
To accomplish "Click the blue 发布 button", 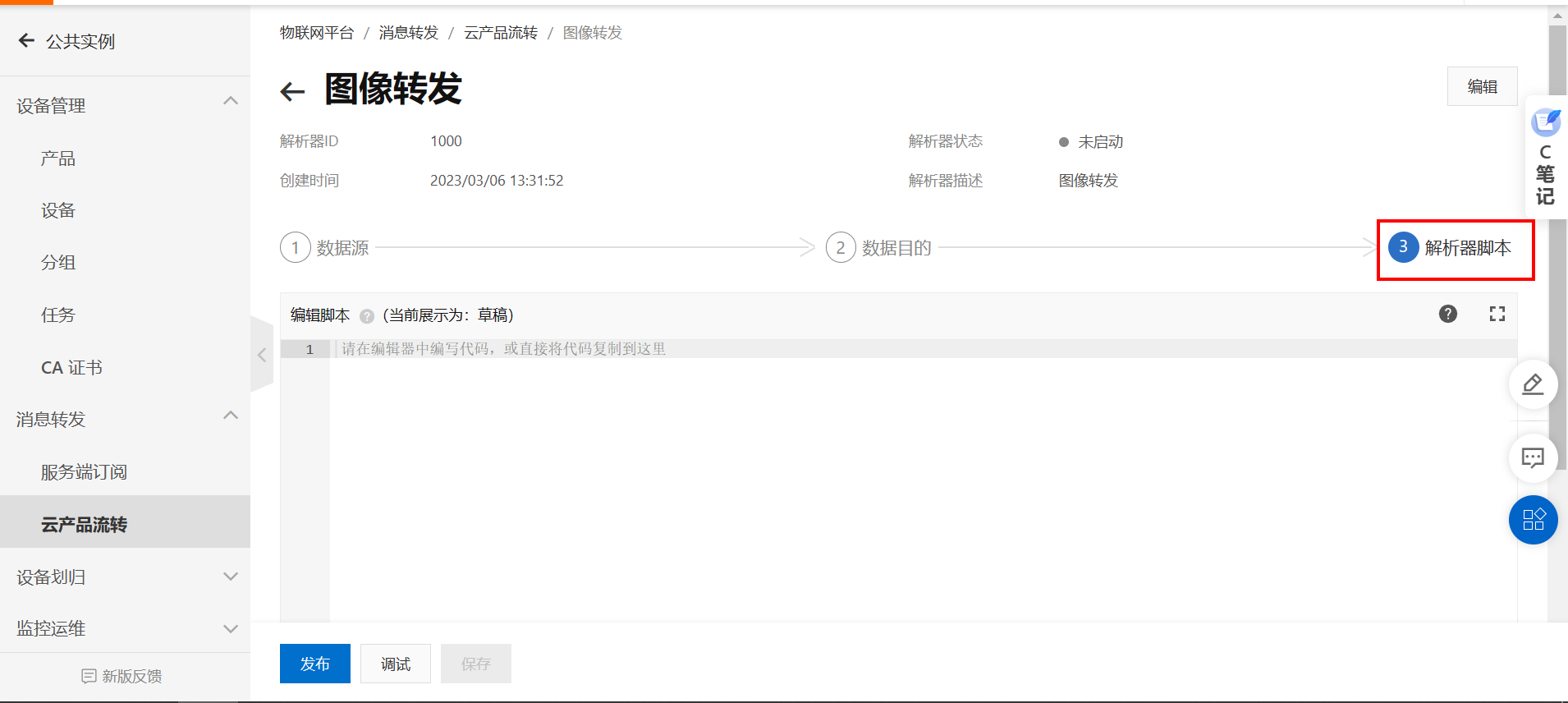I will 315,664.
